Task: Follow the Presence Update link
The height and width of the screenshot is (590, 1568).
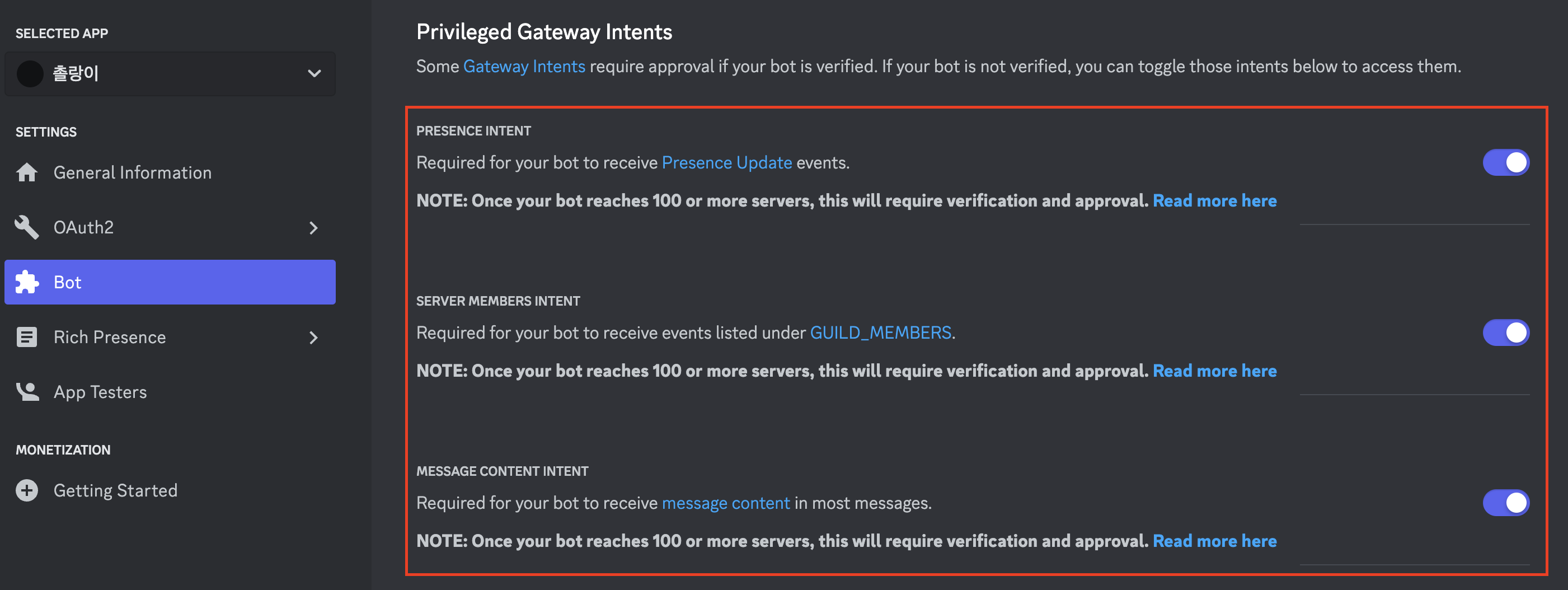Action: (726, 163)
